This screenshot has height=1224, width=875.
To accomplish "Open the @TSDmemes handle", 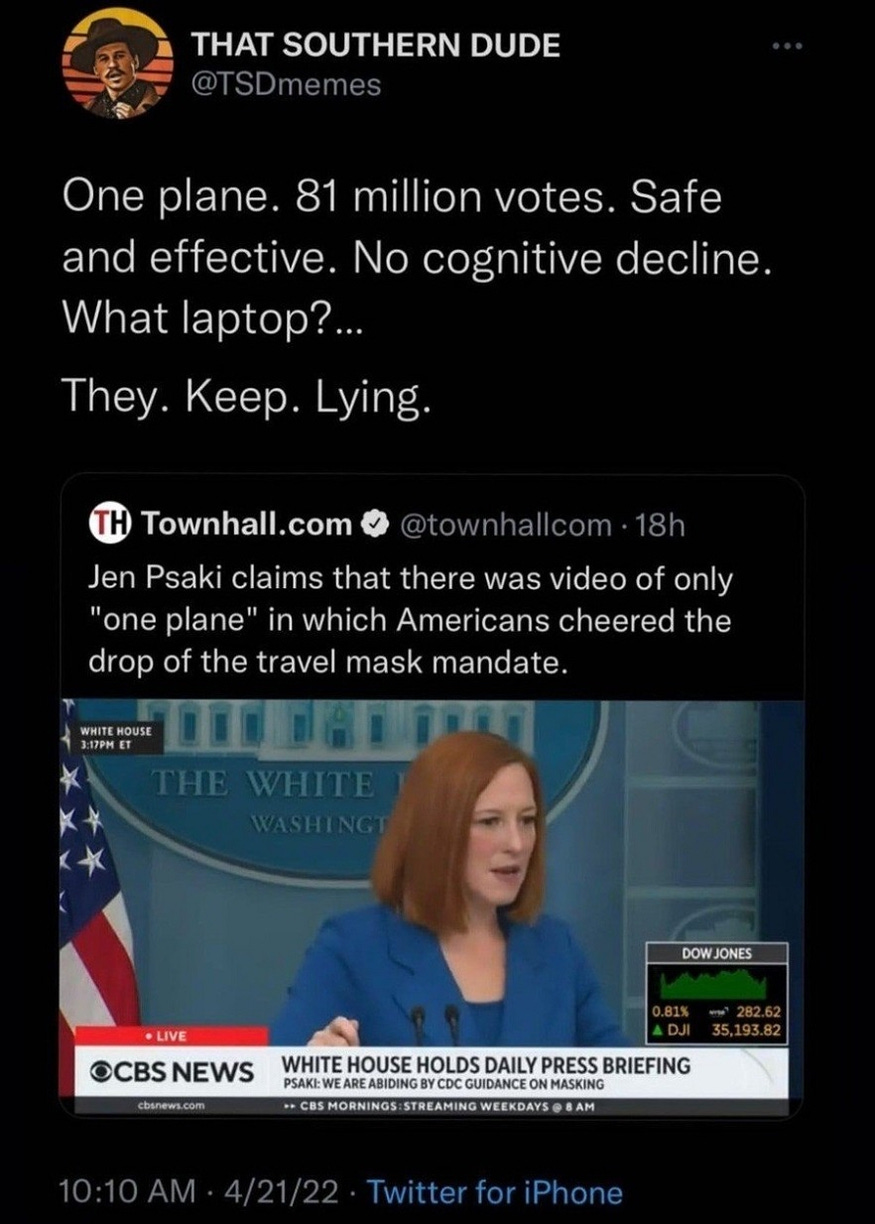I will pos(287,86).
